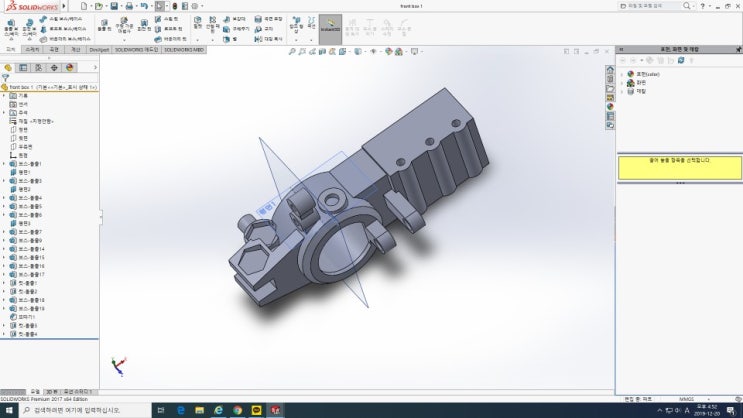Expand the 표현(color) appearance node
This screenshot has width=743, height=418.
coord(622,74)
